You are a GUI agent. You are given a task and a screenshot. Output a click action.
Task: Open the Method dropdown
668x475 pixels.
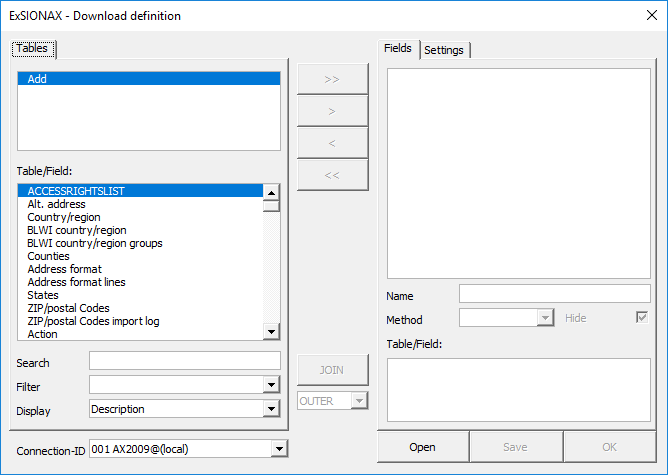(545, 318)
